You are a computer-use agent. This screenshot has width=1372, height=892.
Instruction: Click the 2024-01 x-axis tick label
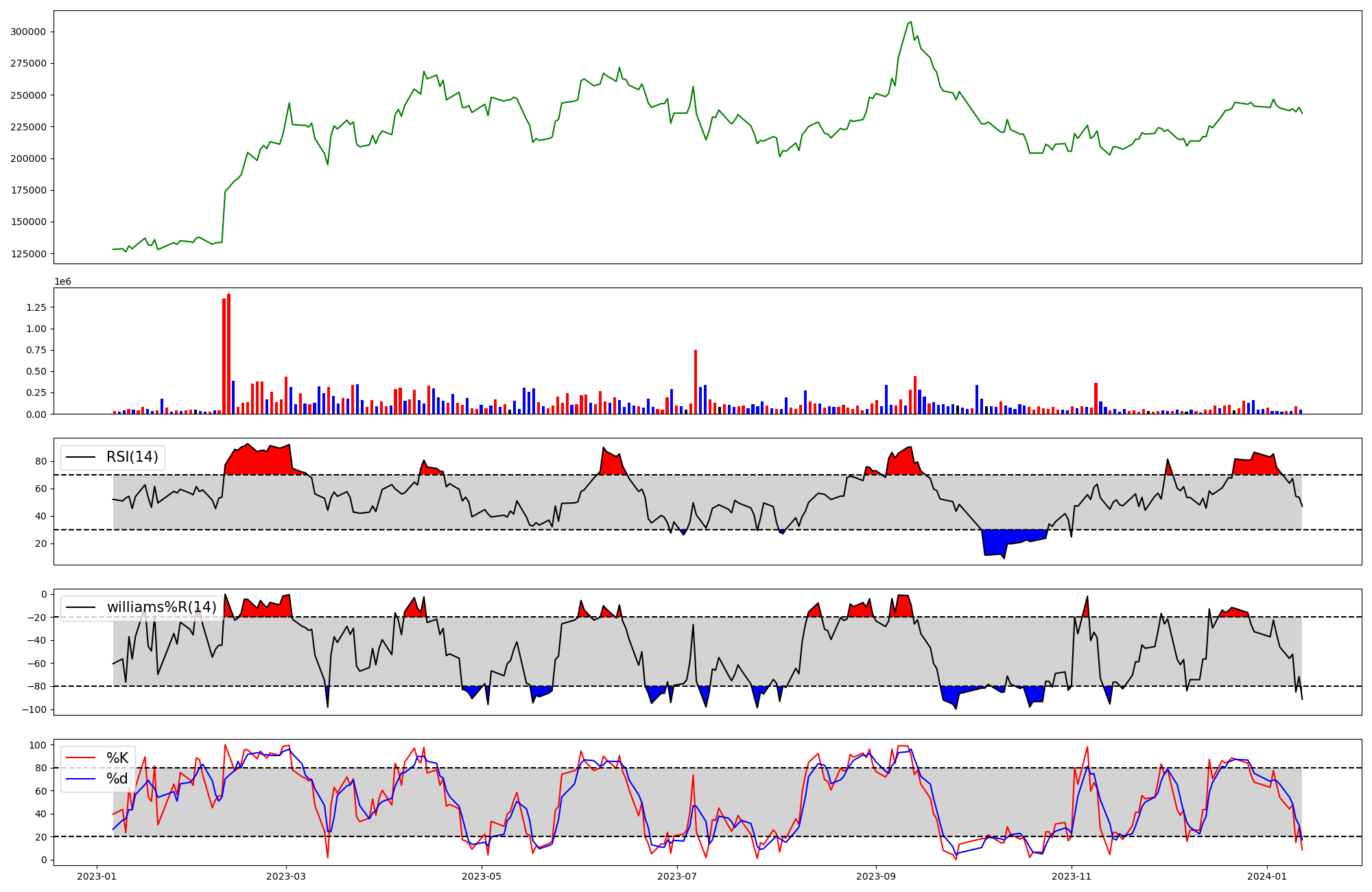coord(1266,876)
